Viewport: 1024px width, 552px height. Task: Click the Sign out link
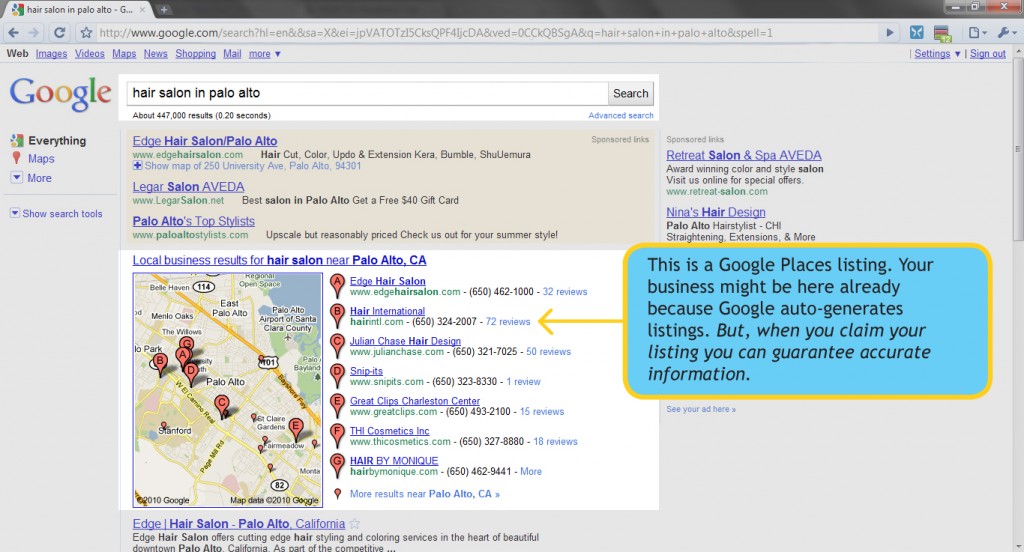[987, 54]
